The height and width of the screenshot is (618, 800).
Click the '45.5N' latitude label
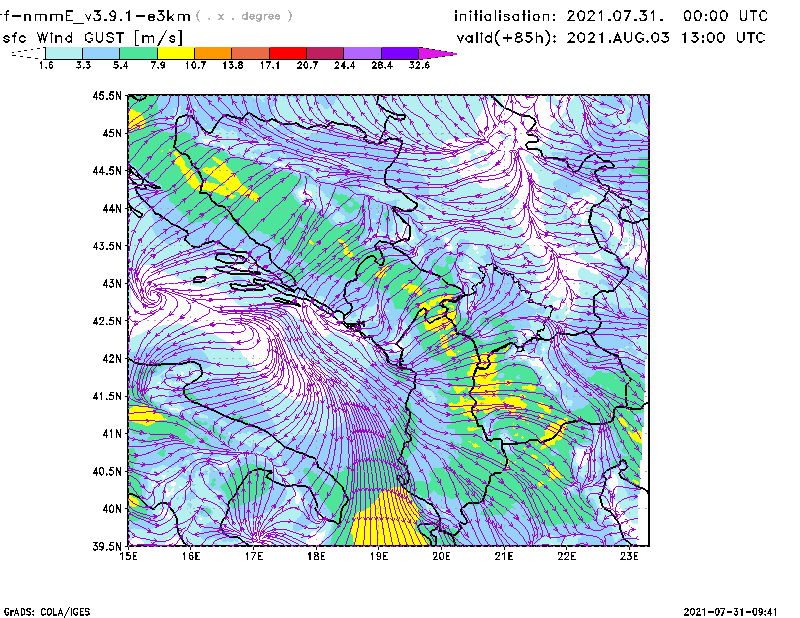(x=107, y=95)
